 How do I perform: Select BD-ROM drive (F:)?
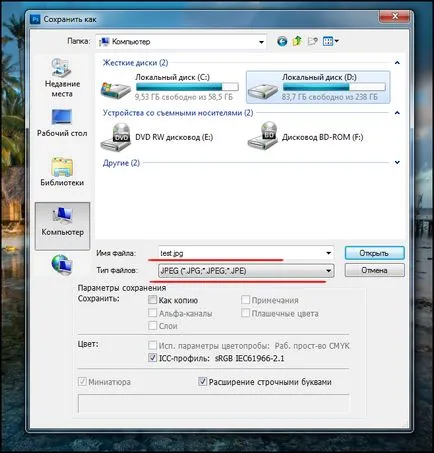click(x=306, y=137)
